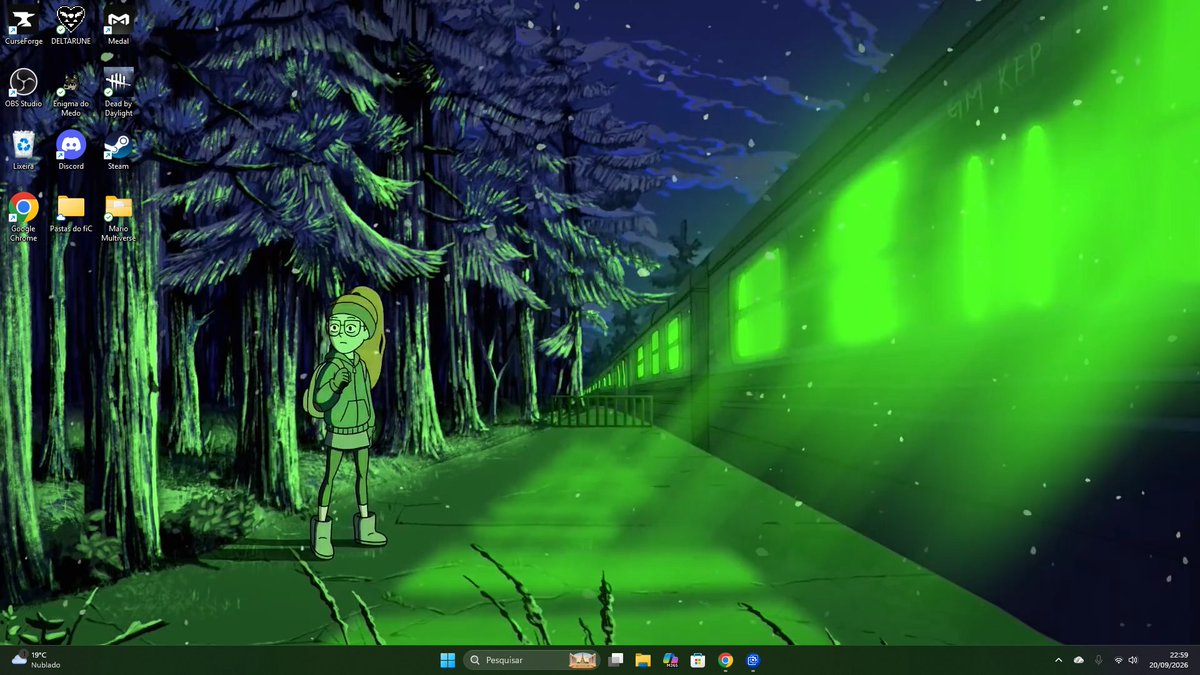Open the volume speaker tray icon

1133,660
